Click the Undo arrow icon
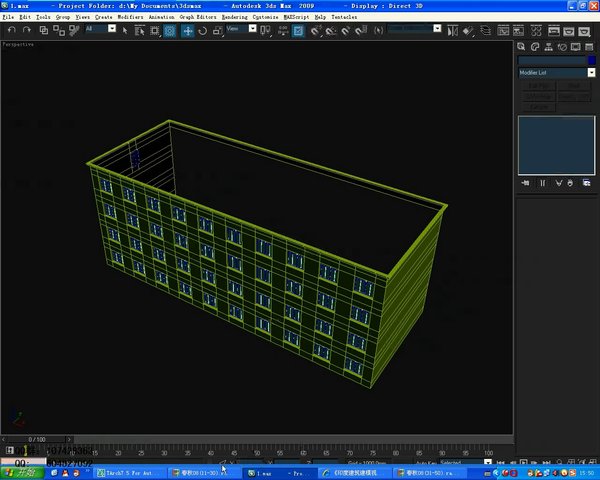This screenshot has width=600, height=480. (12, 30)
